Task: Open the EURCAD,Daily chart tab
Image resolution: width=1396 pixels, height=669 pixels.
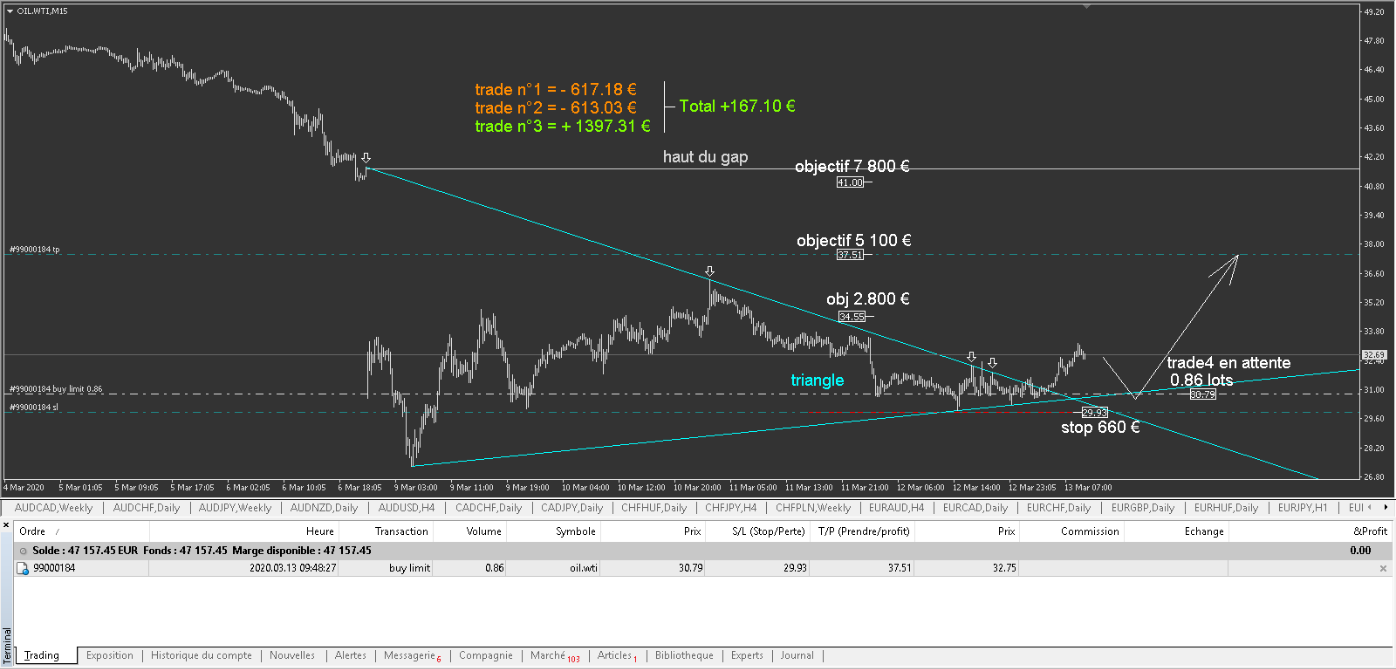Action: pos(975,508)
